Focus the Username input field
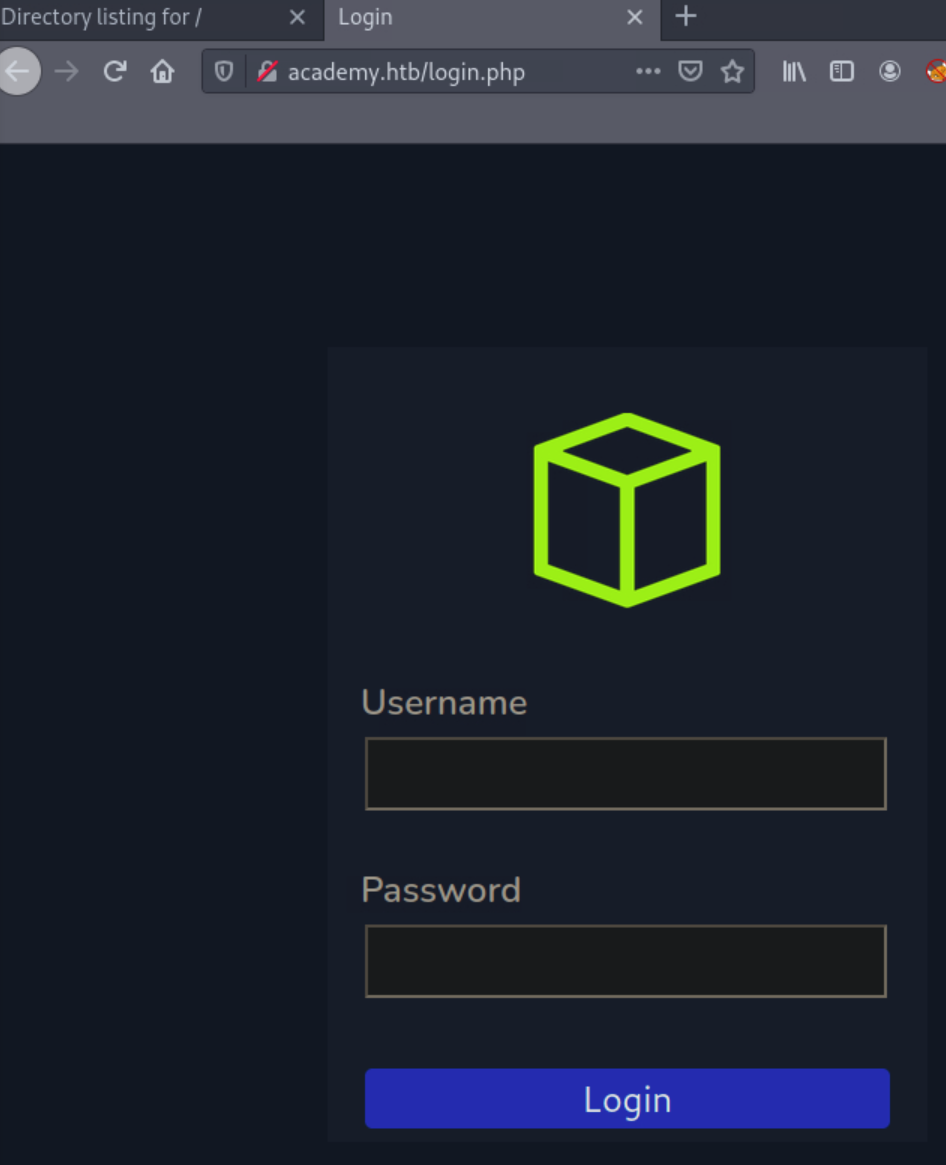 (x=626, y=773)
